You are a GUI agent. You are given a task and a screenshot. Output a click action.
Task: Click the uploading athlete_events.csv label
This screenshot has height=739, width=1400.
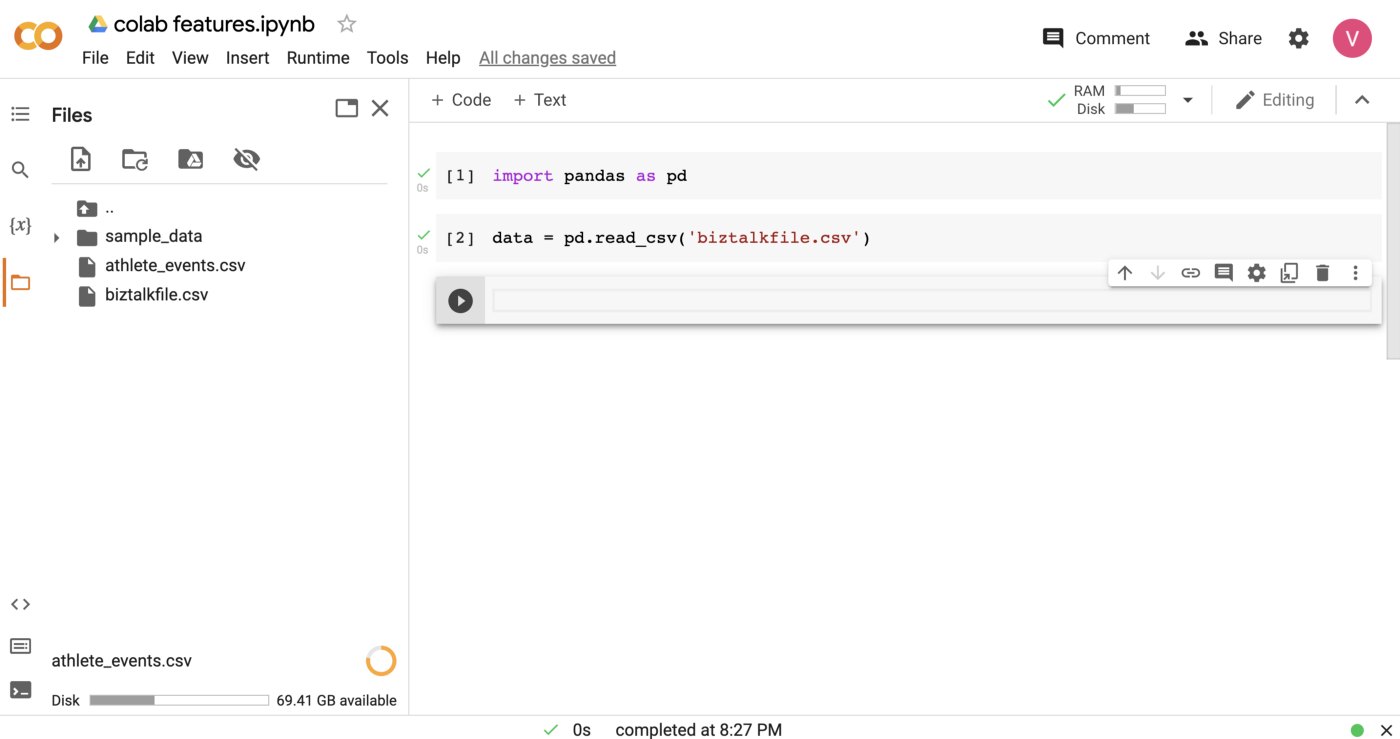[121, 661]
